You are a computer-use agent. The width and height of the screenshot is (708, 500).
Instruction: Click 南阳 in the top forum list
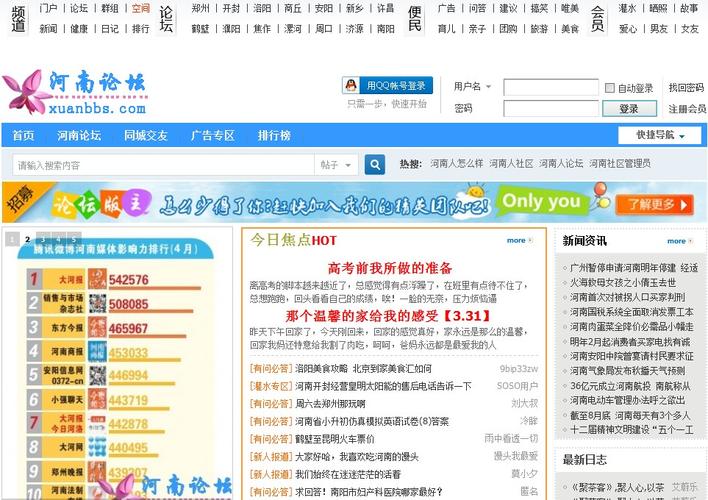coord(385,28)
